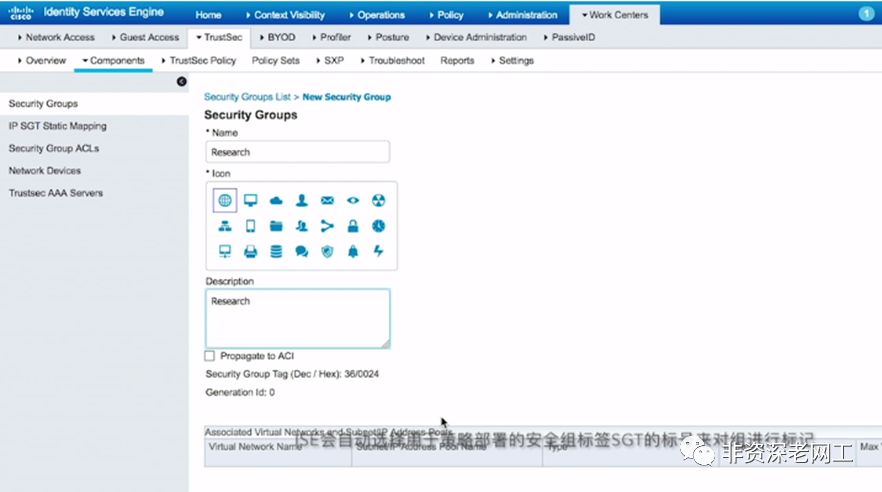
Task: Expand the Guest Access submenu
Action: coord(145,38)
